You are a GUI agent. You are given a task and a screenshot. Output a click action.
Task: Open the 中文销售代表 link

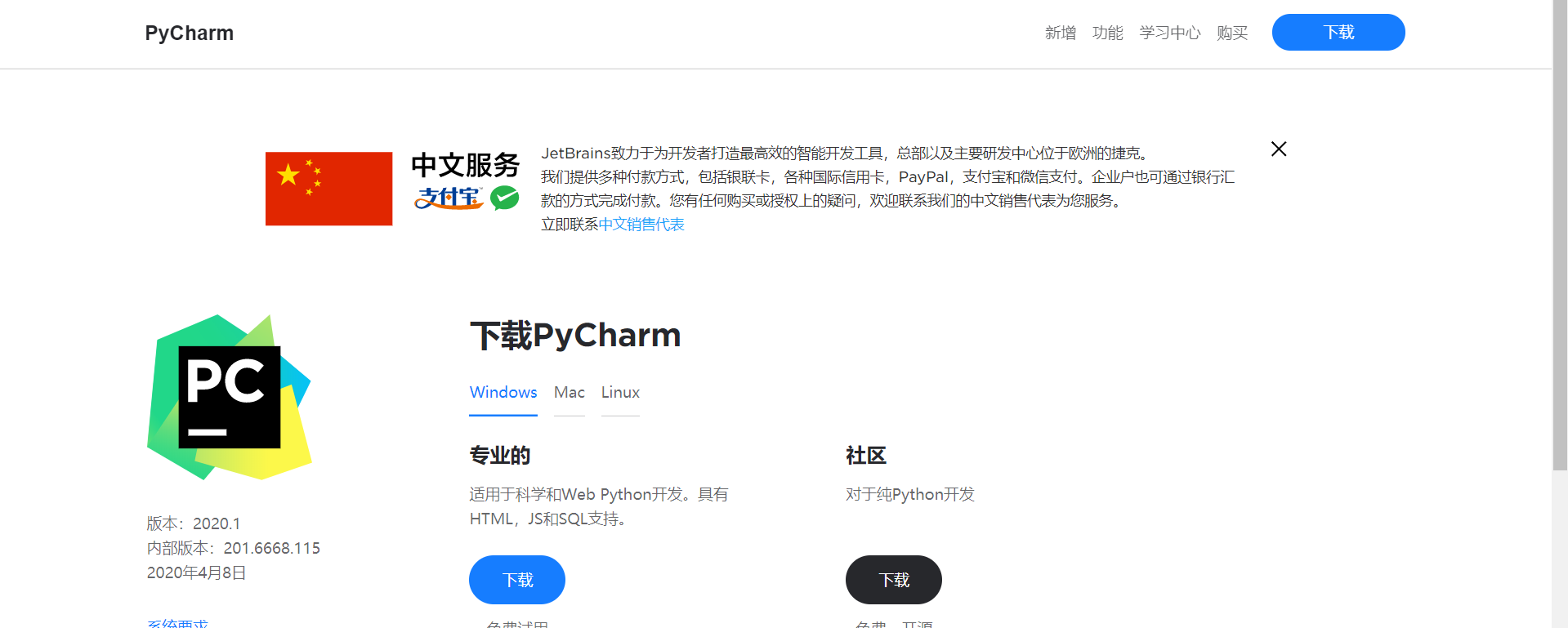coord(641,225)
